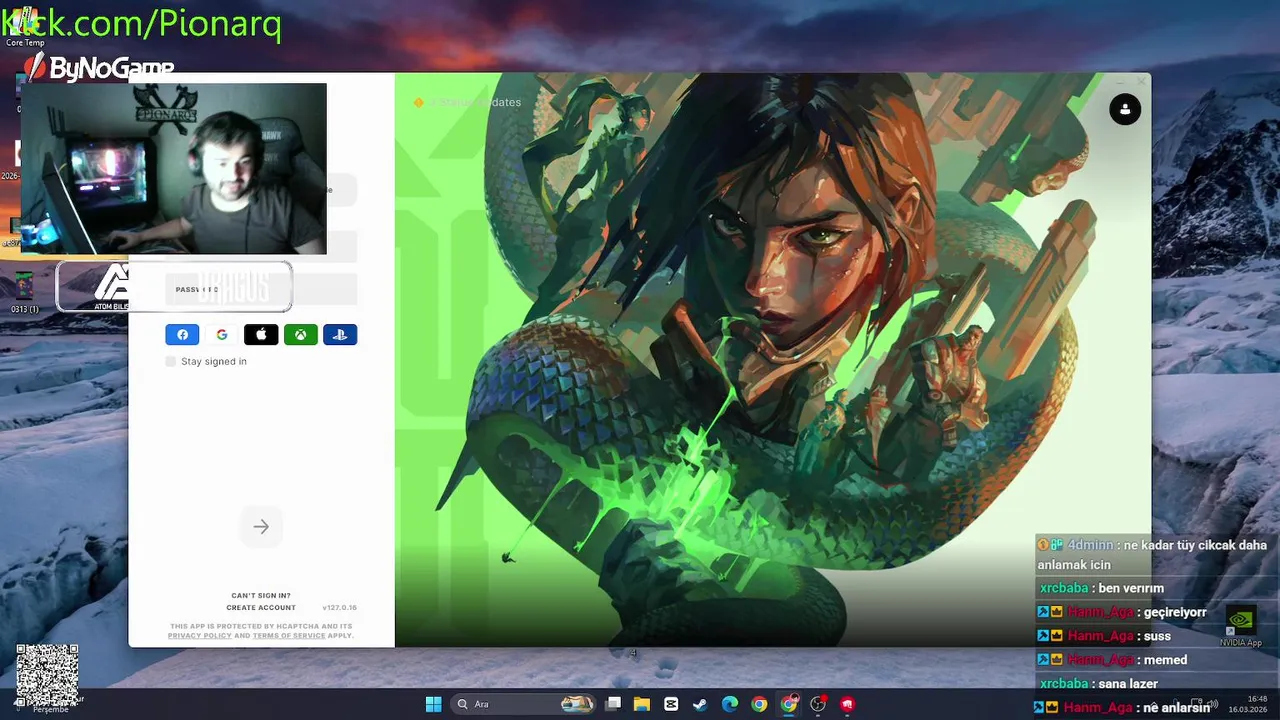1280x720 pixels.
Task: Open the red Riot Client taskbar icon
Action: click(x=847, y=704)
